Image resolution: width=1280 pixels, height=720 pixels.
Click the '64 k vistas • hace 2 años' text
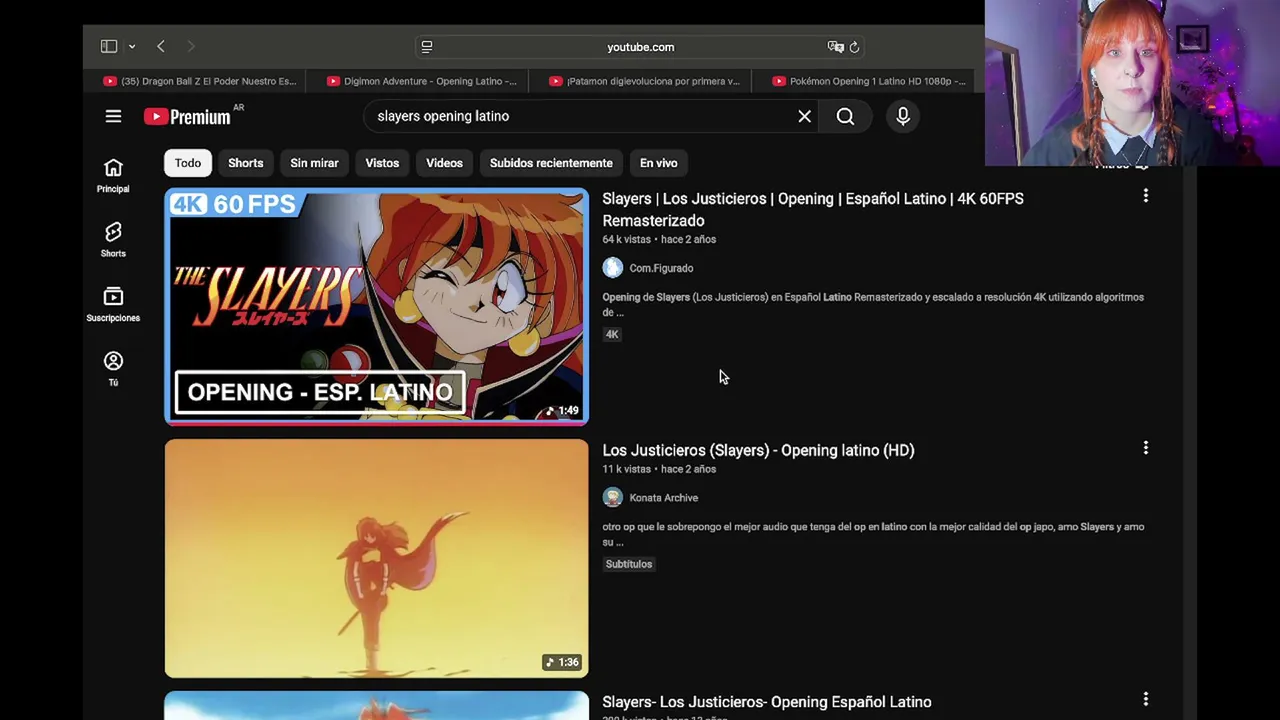tap(659, 240)
